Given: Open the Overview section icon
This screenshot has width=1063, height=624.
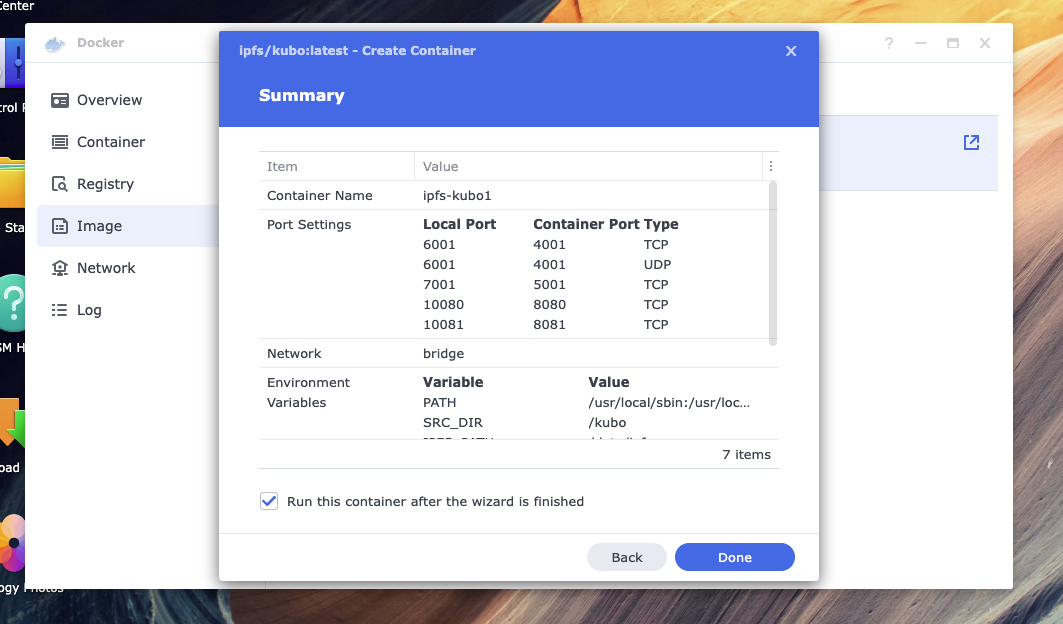Looking at the screenshot, I should (x=60, y=100).
